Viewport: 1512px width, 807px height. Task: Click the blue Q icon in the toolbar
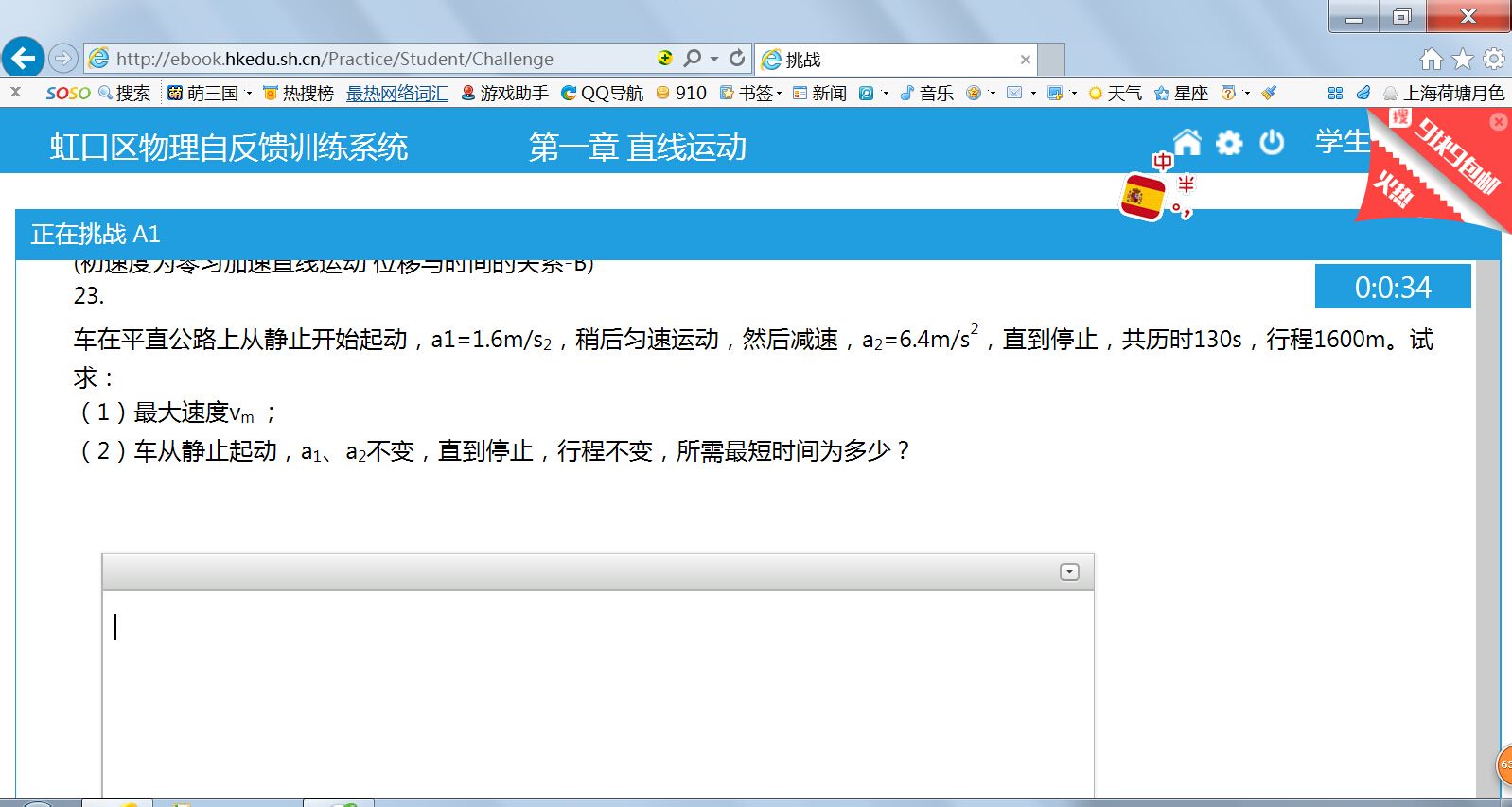click(x=866, y=93)
